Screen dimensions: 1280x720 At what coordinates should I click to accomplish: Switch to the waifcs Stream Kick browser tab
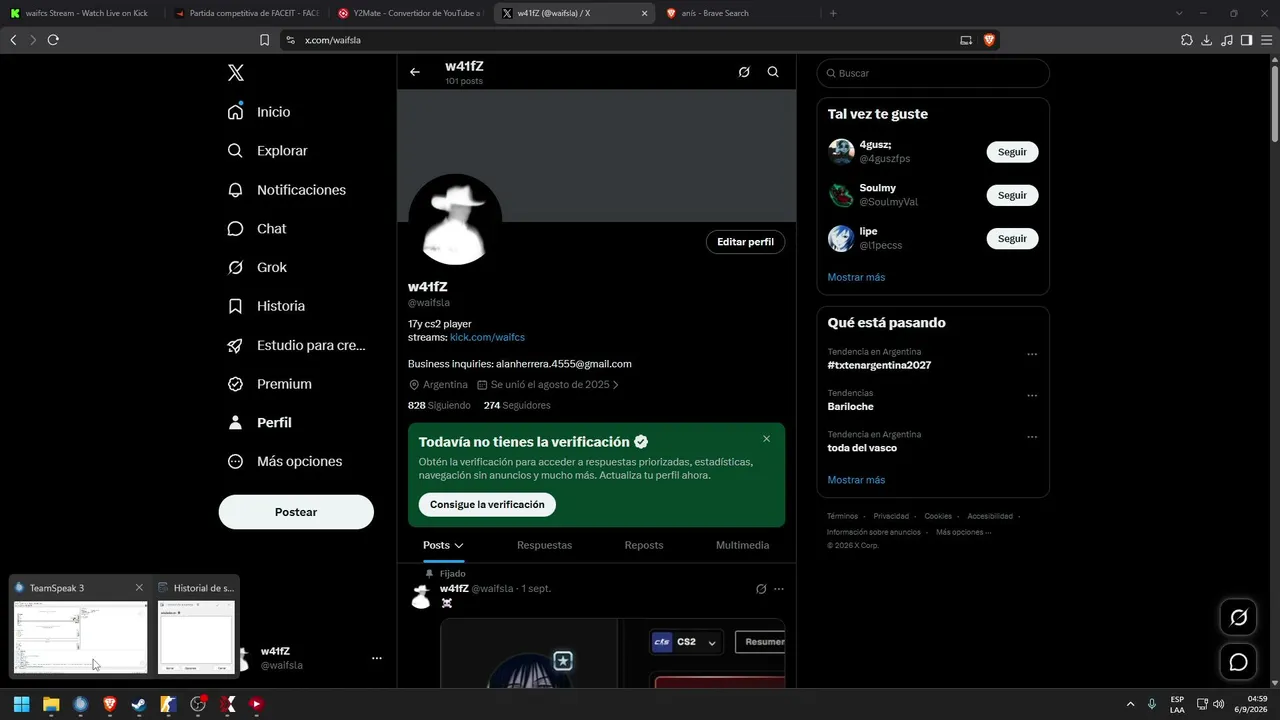82,13
